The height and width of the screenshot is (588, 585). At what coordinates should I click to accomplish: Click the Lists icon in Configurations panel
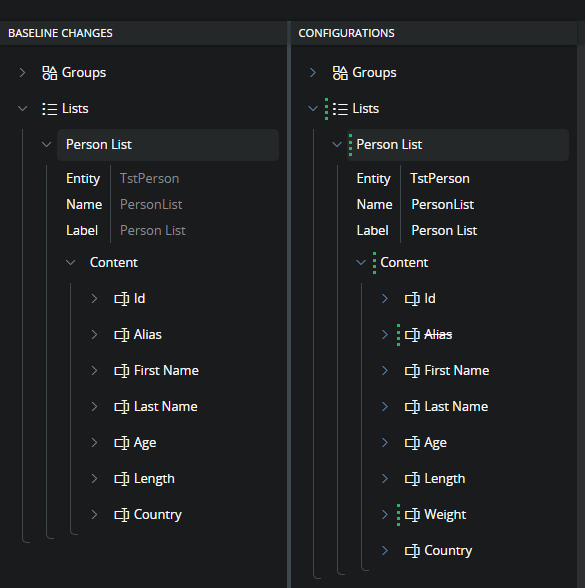click(340, 109)
